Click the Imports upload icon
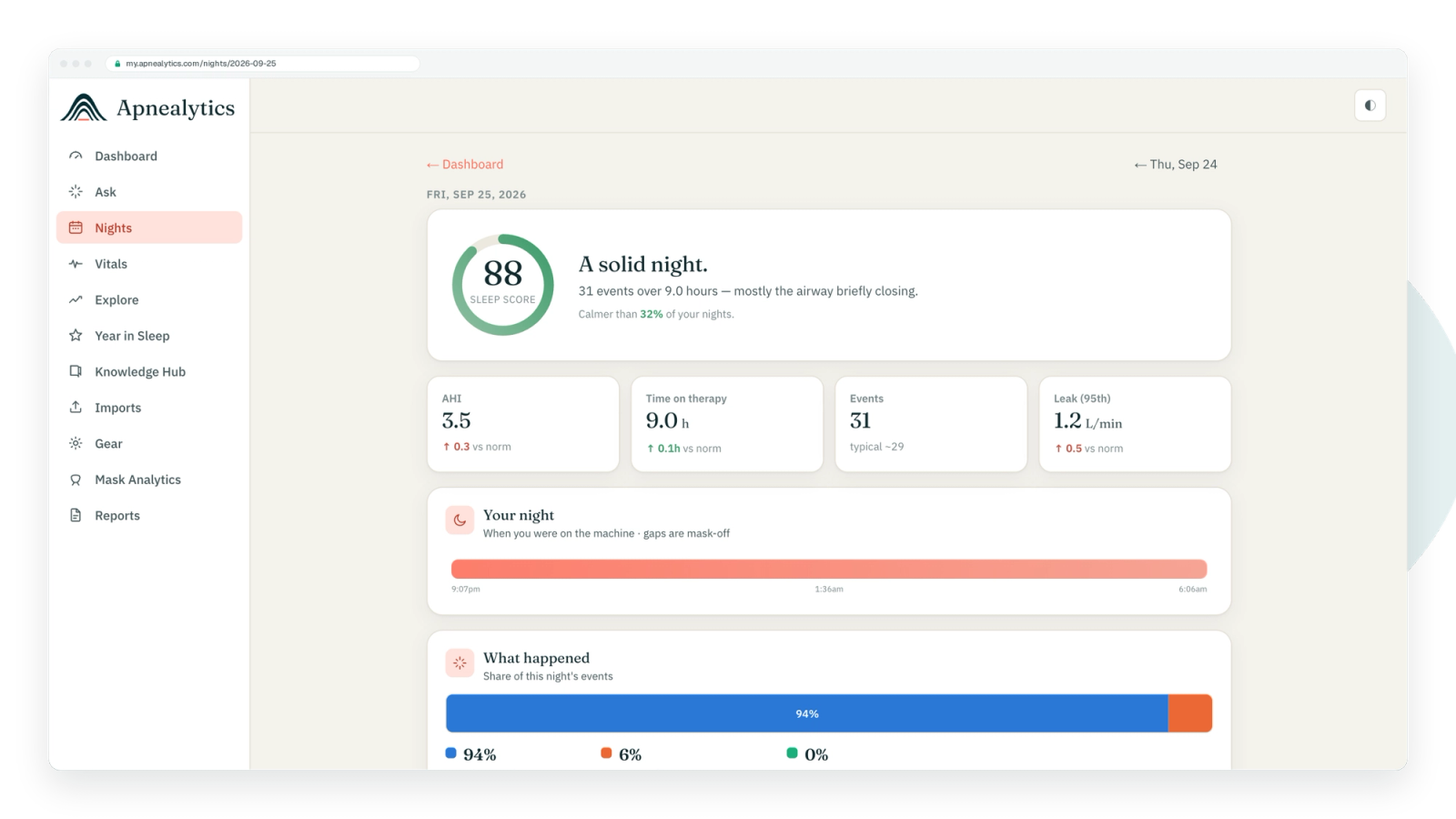This screenshot has width=1456, height=819. point(76,408)
